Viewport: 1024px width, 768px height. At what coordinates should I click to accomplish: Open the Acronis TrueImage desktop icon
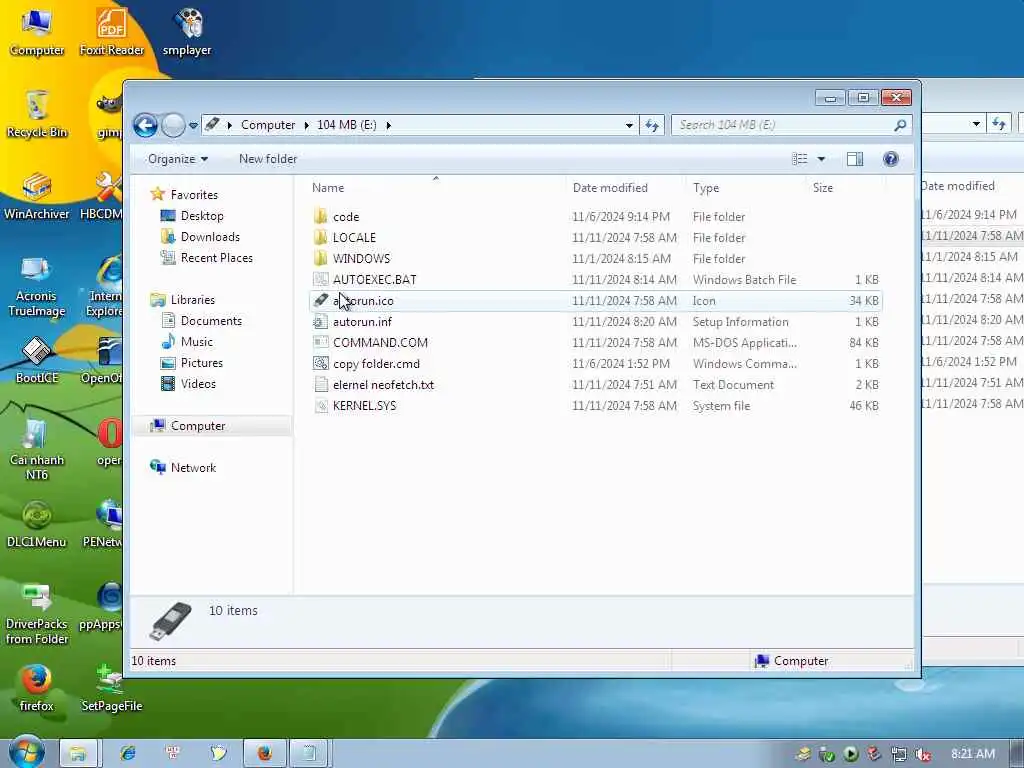(x=37, y=286)
